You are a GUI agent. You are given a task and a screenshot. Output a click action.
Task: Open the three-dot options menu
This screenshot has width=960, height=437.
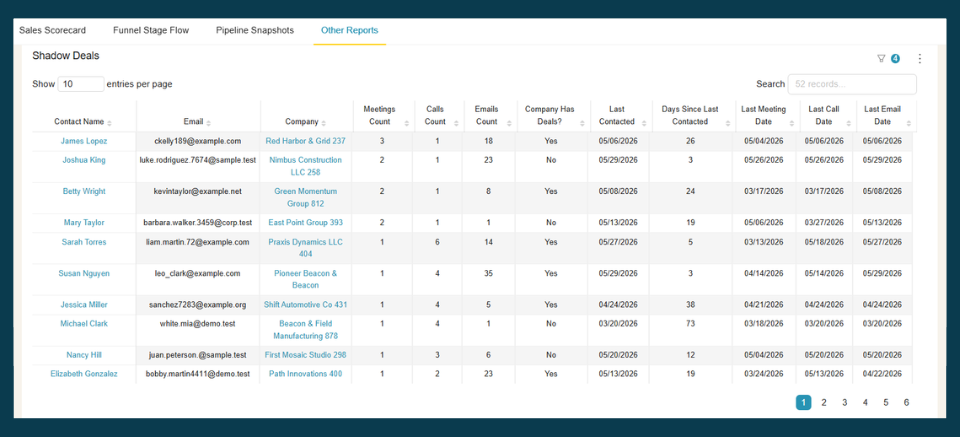pos(919,59)
